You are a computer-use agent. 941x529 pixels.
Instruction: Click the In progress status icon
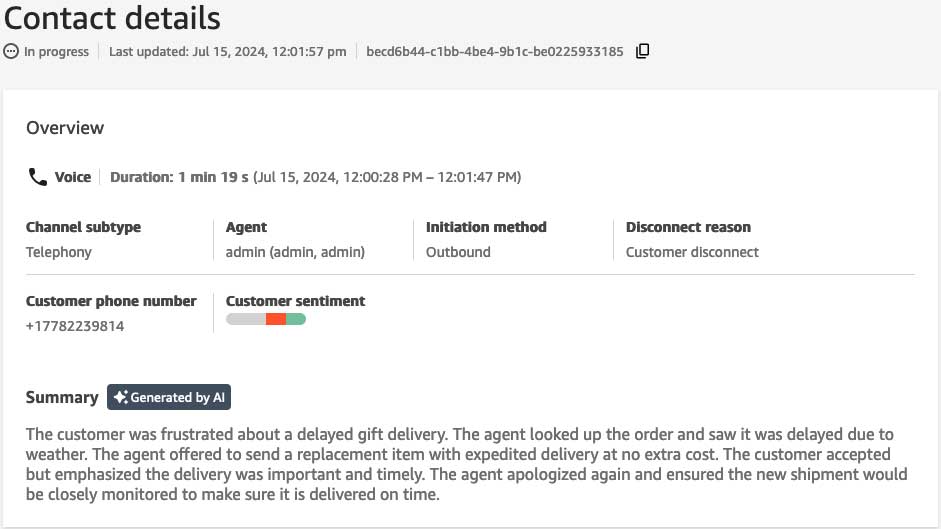click(11, 51)
